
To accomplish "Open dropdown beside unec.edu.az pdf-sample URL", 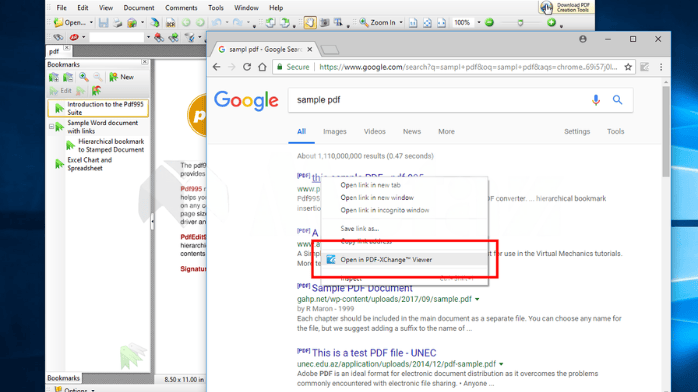I will point(501,364).
